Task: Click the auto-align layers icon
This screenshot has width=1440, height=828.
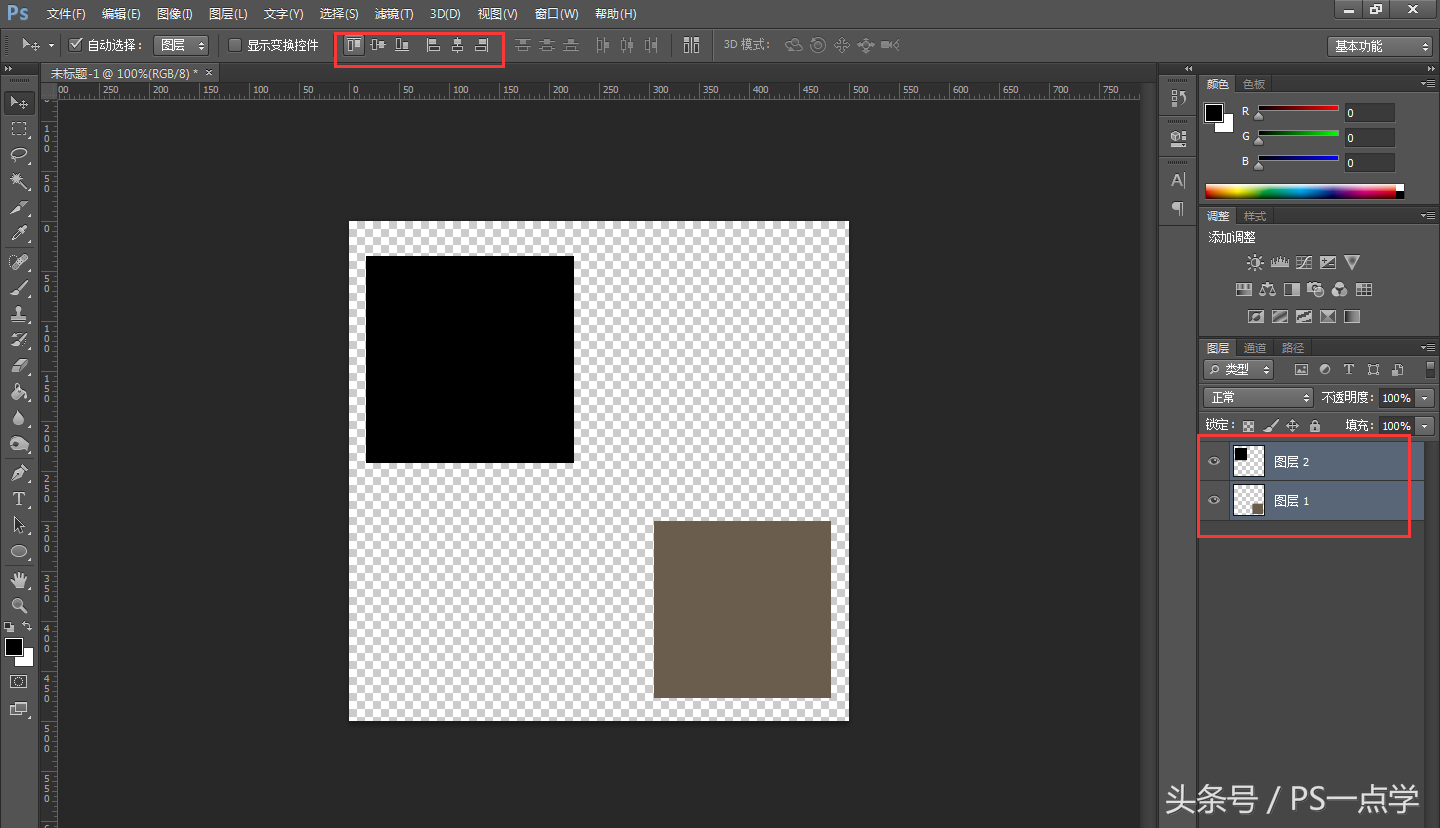Action: [x=691, y=45]
